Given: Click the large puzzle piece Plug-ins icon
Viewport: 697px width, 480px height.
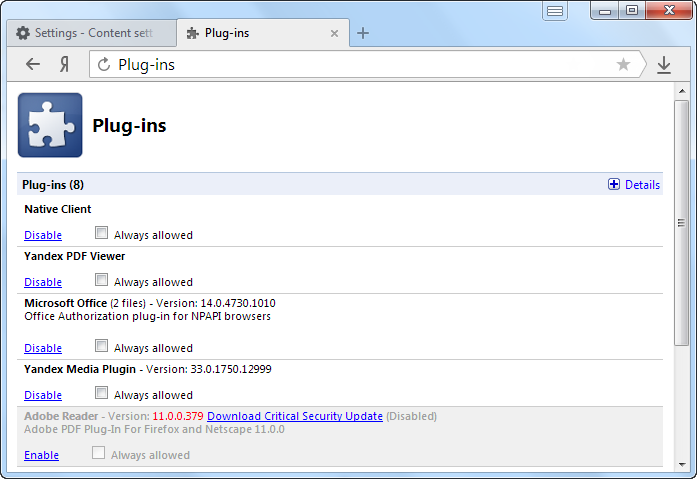Looking at the screenshot, I should pos(50,125).
